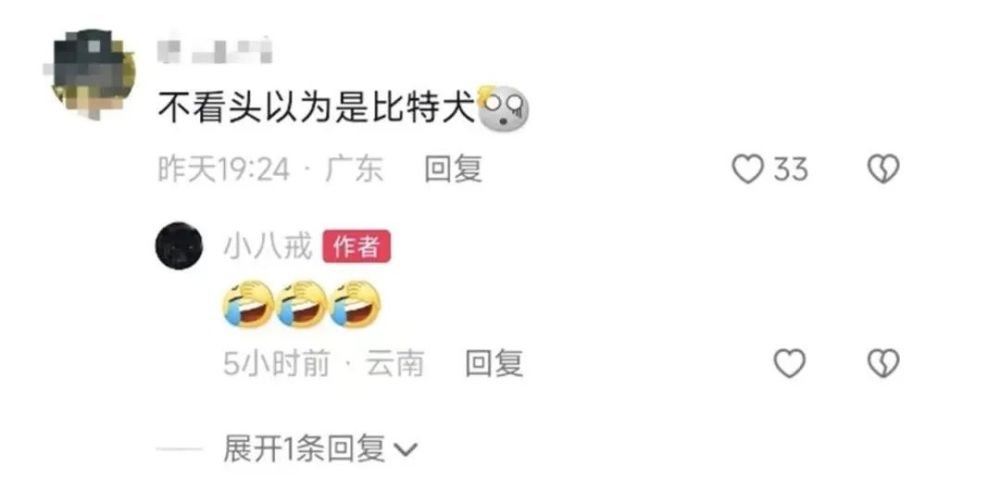Open the 小八戒 username link

click(267, 247)
